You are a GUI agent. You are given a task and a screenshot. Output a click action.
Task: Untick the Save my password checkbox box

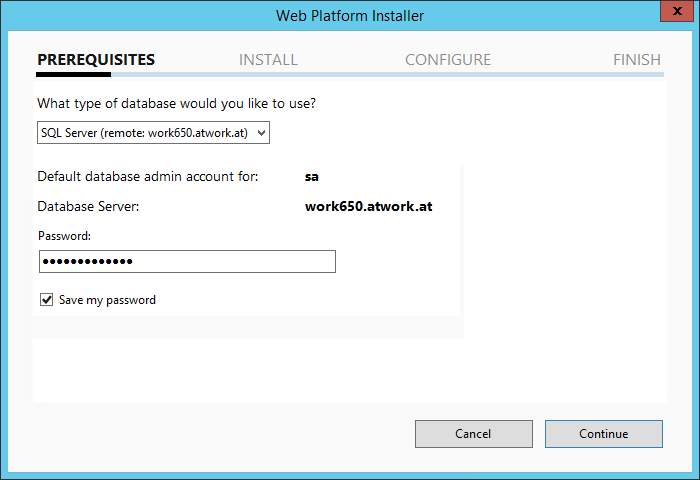click(46, 299)
